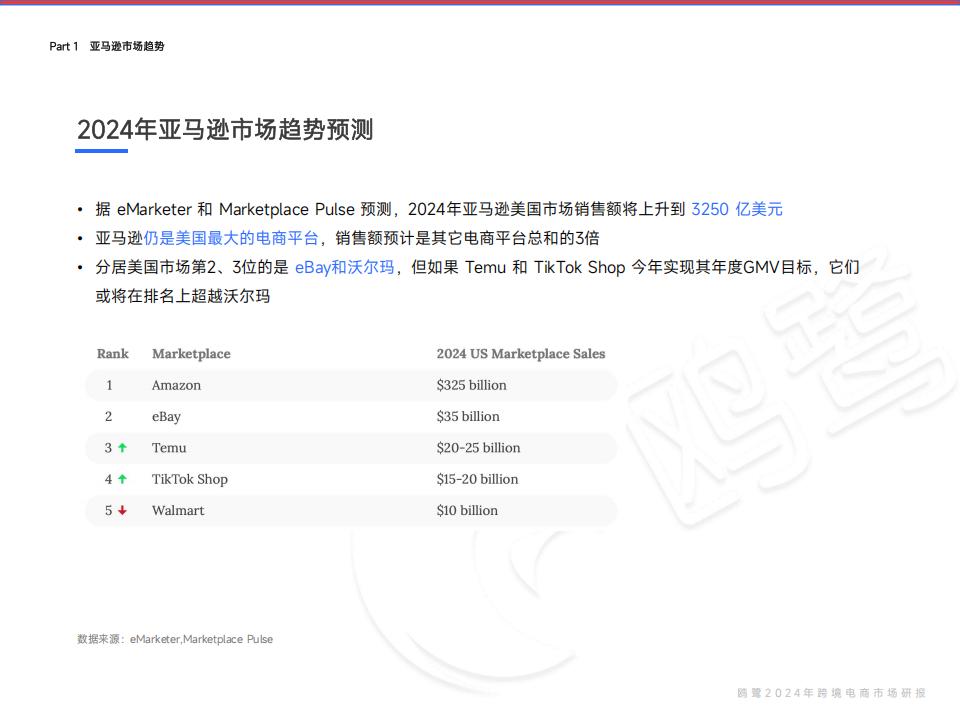Click the blue text "eBay和沃尔玛"

click(x=345, y=268)
